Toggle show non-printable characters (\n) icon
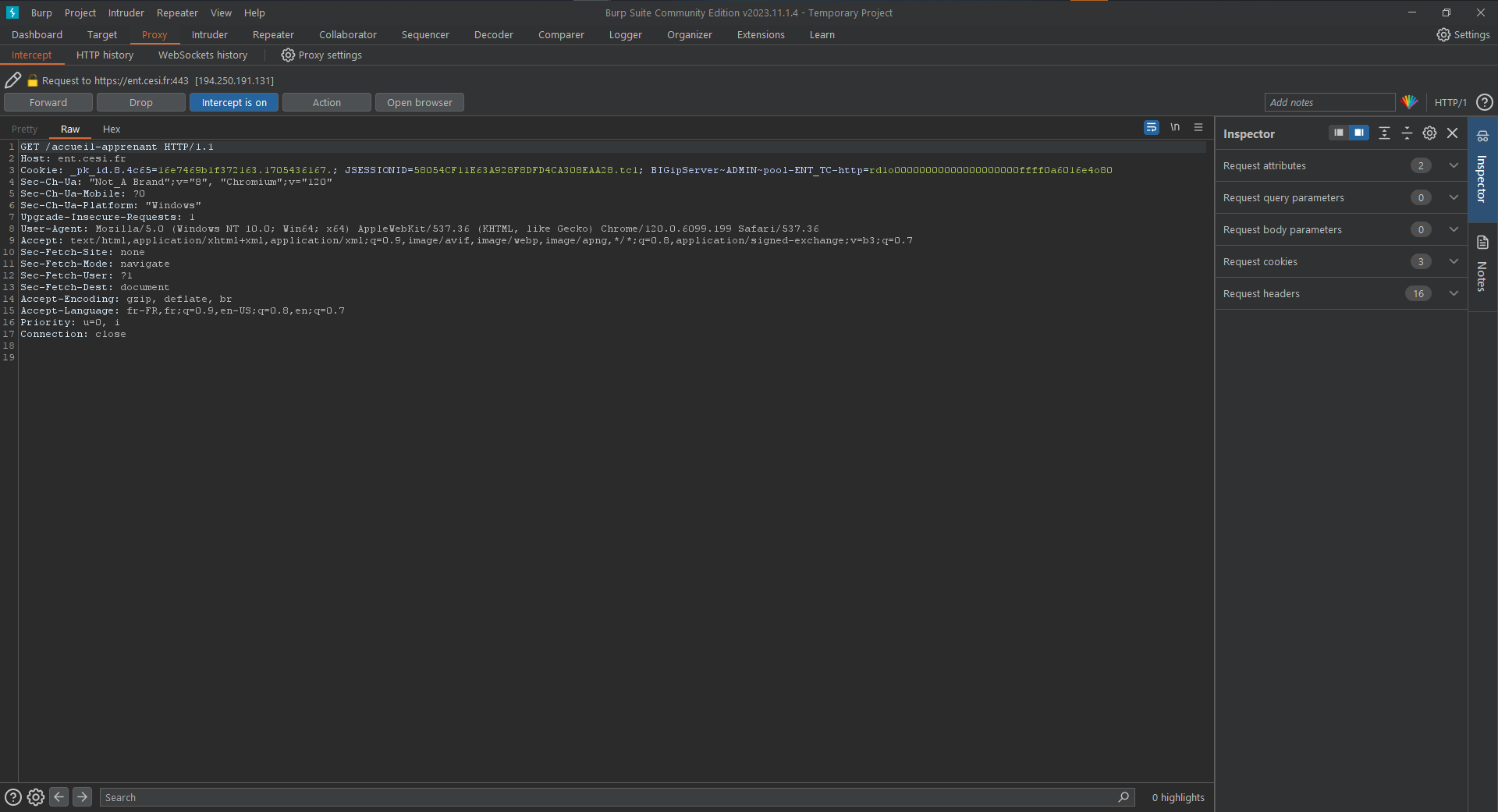Screen dimensions: 1498x812 1175,127
